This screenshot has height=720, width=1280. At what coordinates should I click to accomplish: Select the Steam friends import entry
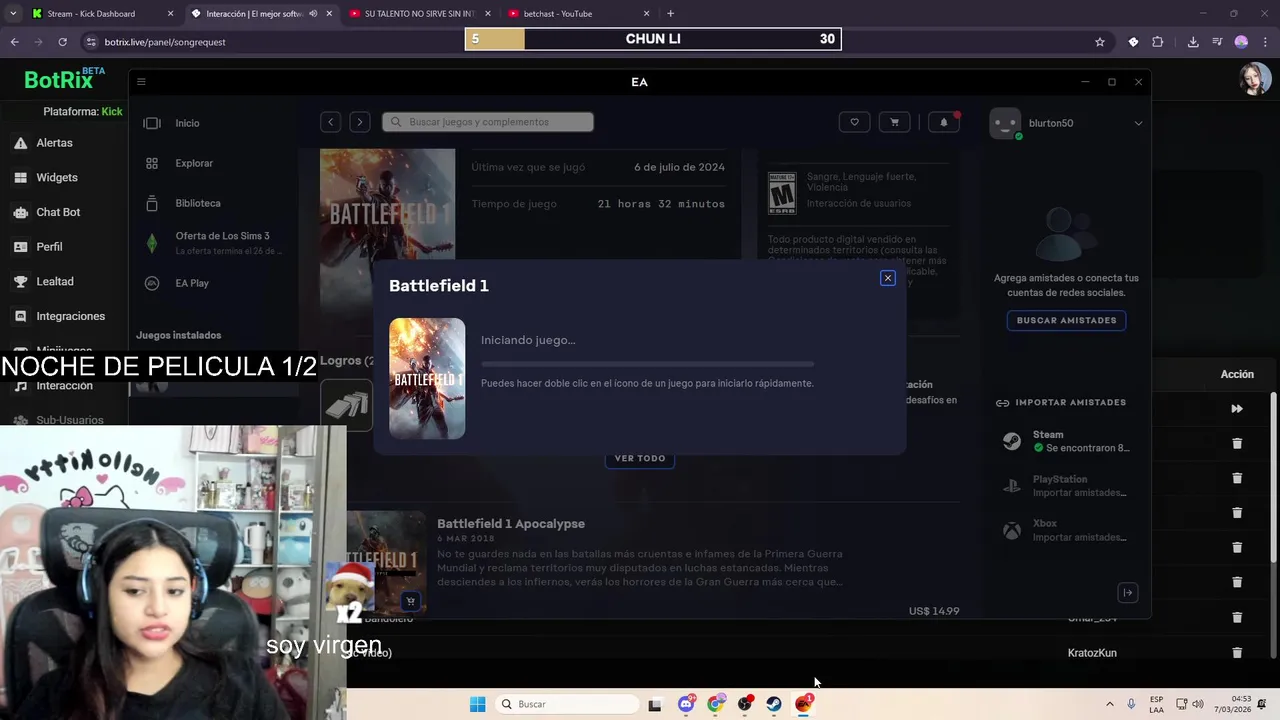[x=1066, y=441]
